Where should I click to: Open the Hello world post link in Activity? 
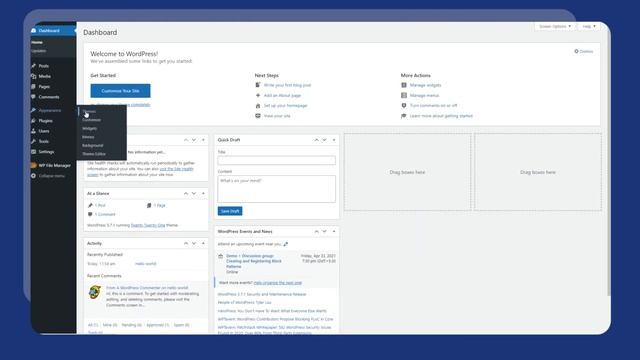pyautogui.click(x=146, y=264)
